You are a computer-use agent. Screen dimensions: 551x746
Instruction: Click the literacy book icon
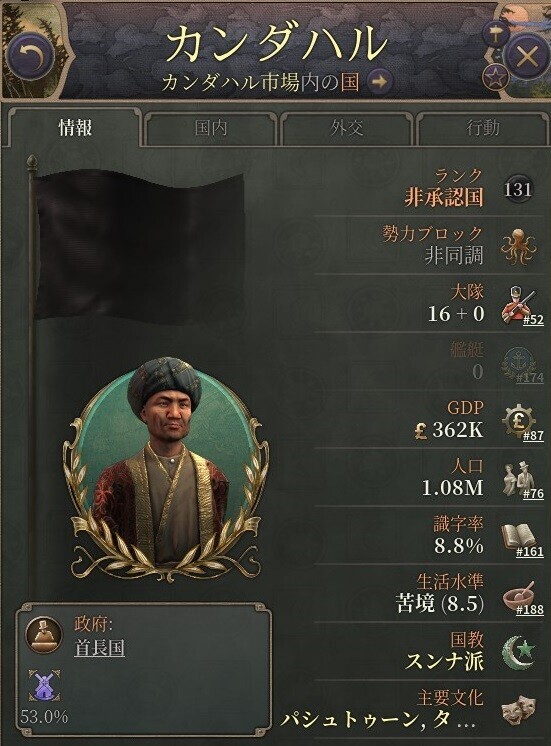coord(519,537)
